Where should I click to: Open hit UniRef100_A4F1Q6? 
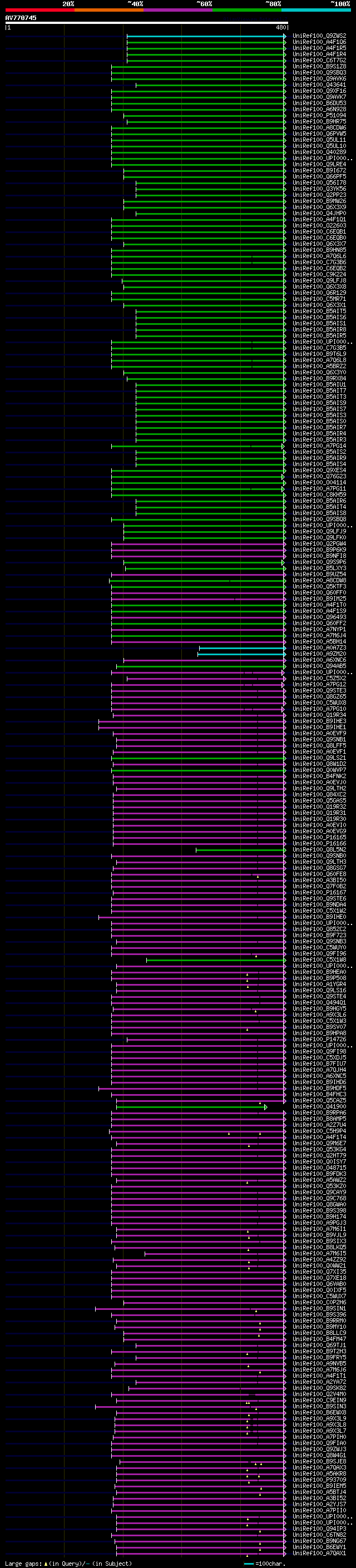coord(319,42)
